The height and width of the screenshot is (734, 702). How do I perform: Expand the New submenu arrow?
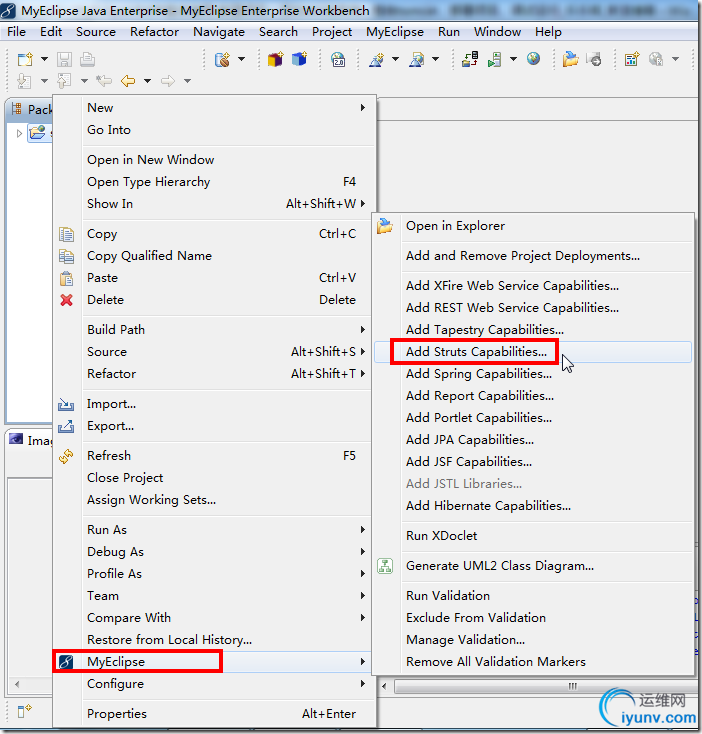[x=363, y=108]
